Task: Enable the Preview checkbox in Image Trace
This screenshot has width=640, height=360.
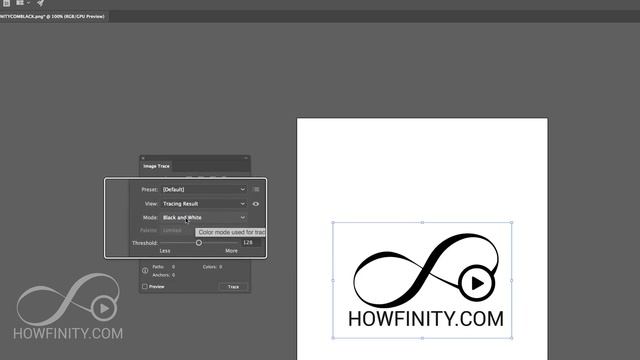Action: [x=144, y=287]
